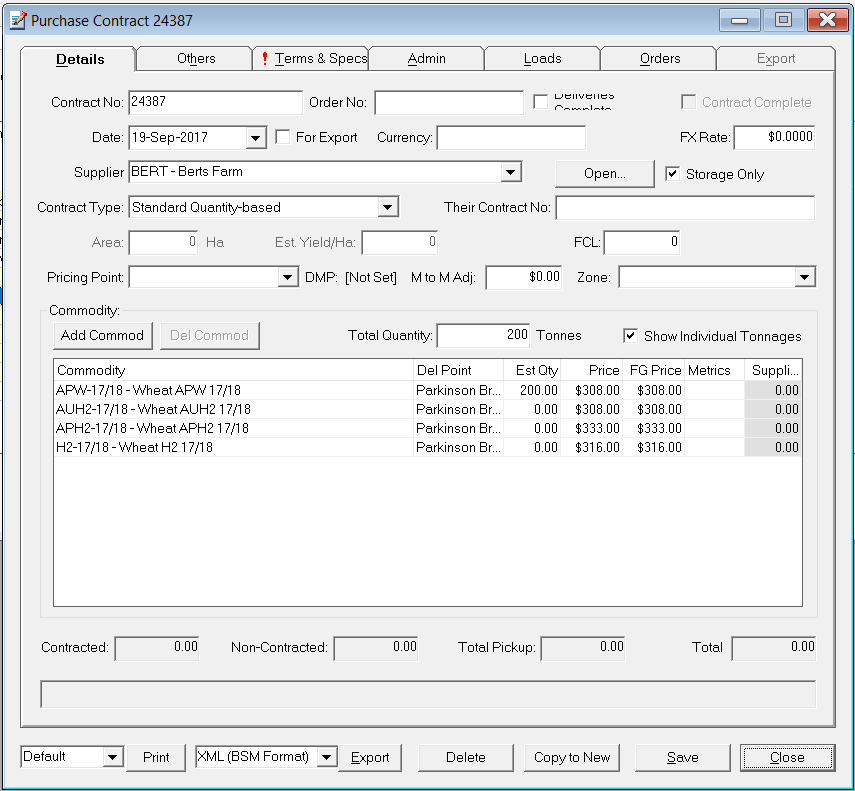This screenshot has width=855, height=791.
Task: Select the APW-17/18 Wheat commodity row
Action: click(x=428, y=390)
